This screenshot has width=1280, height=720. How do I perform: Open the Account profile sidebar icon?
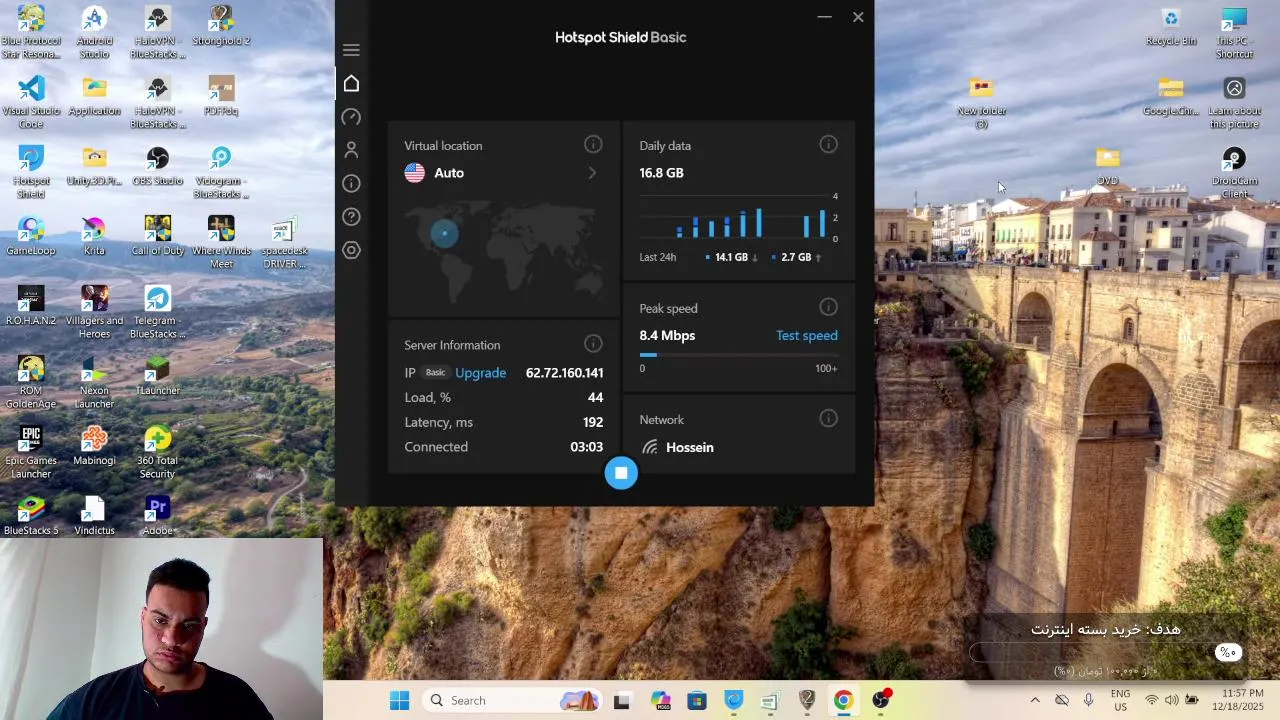point(351,150)
